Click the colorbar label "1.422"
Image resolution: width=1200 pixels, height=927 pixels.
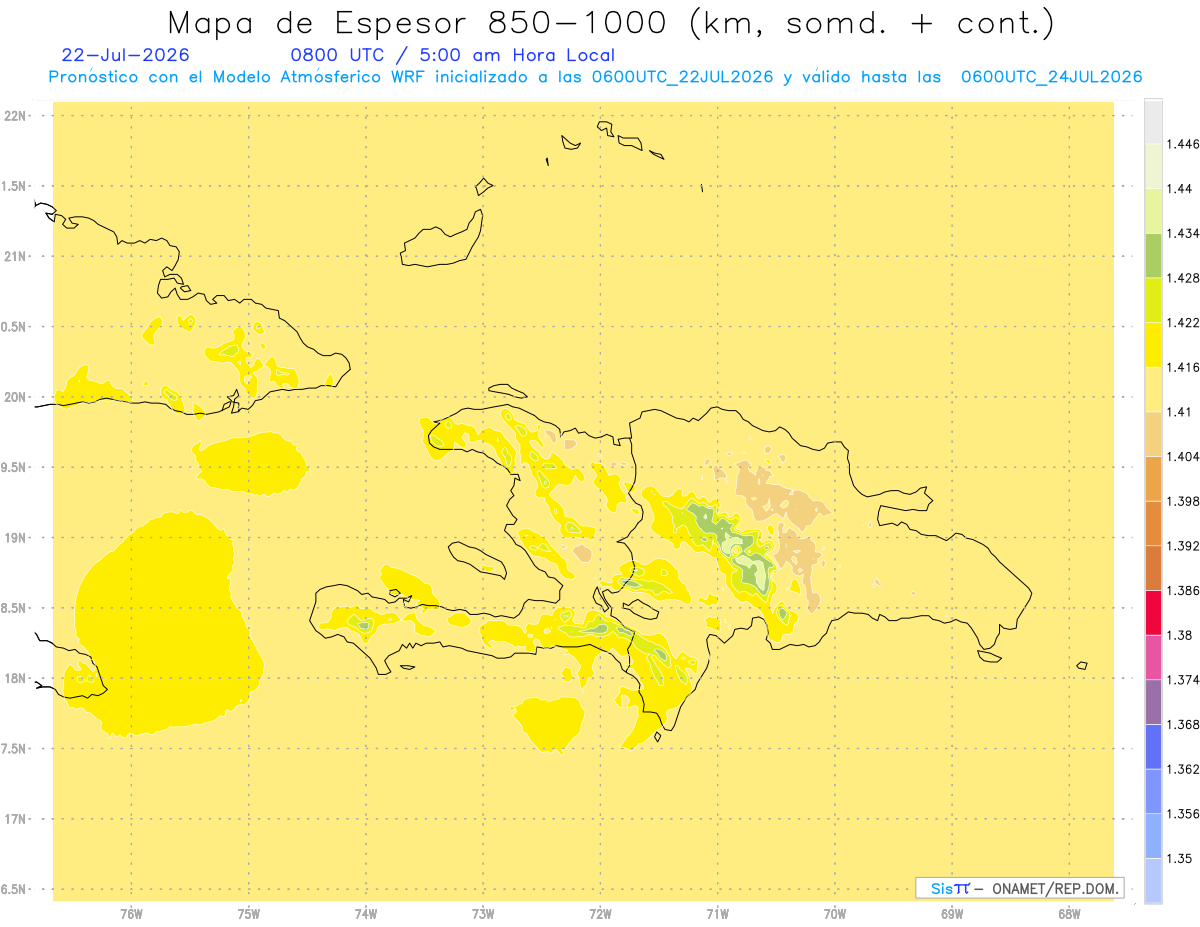pos(1182,322)
